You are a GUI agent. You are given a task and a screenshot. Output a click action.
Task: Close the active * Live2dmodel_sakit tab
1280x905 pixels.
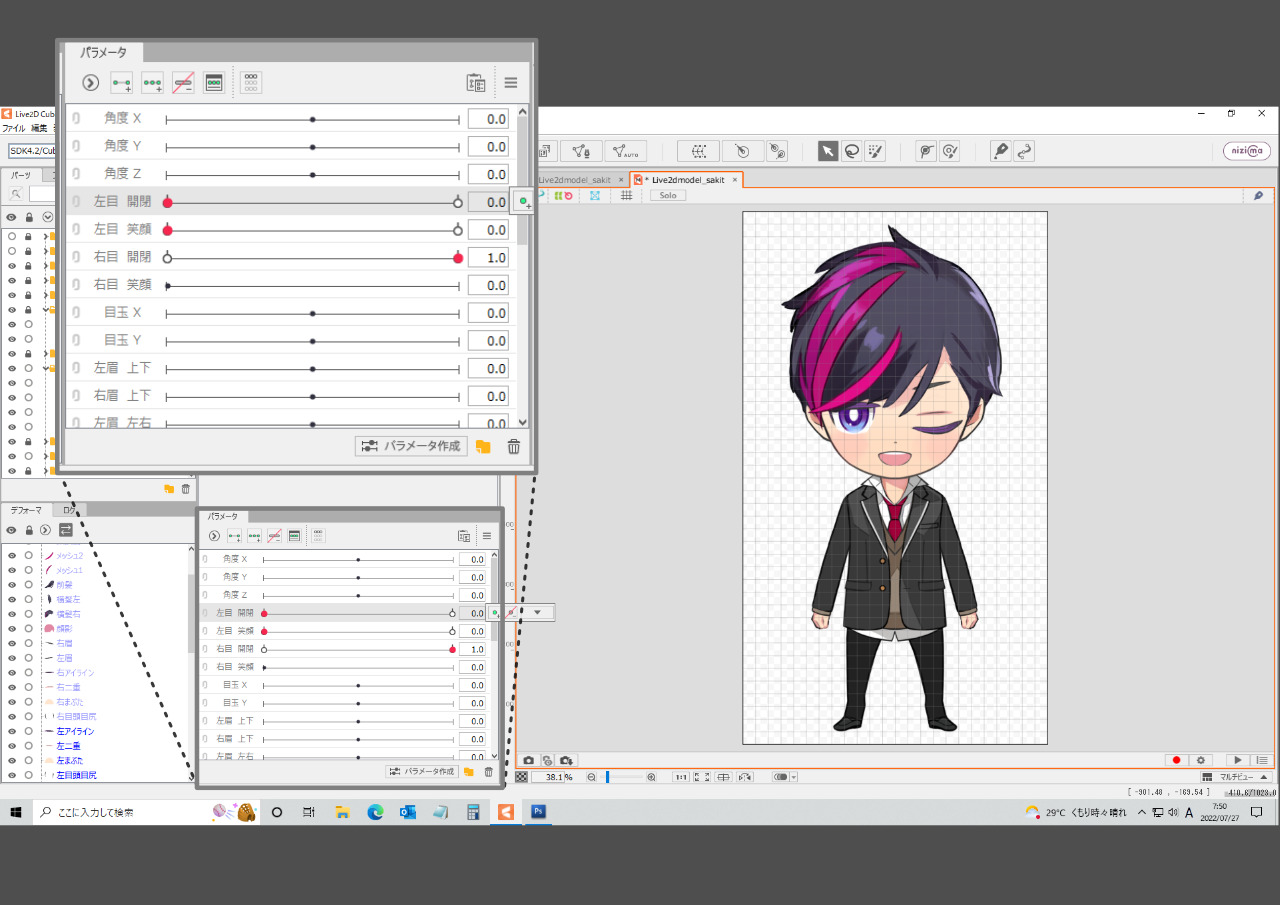[x=735, y=180]
